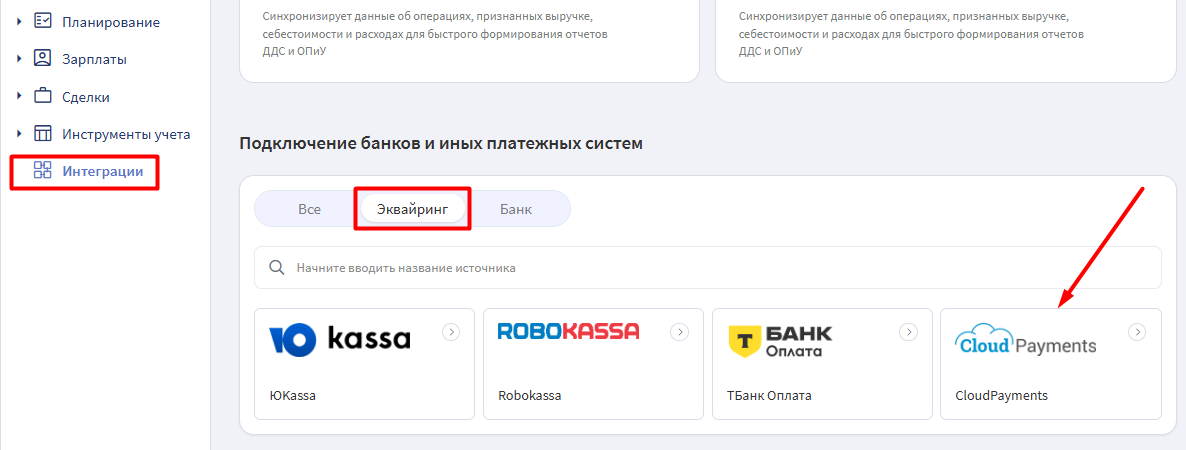Click the Планирование checklist icon

coord(42,22)
